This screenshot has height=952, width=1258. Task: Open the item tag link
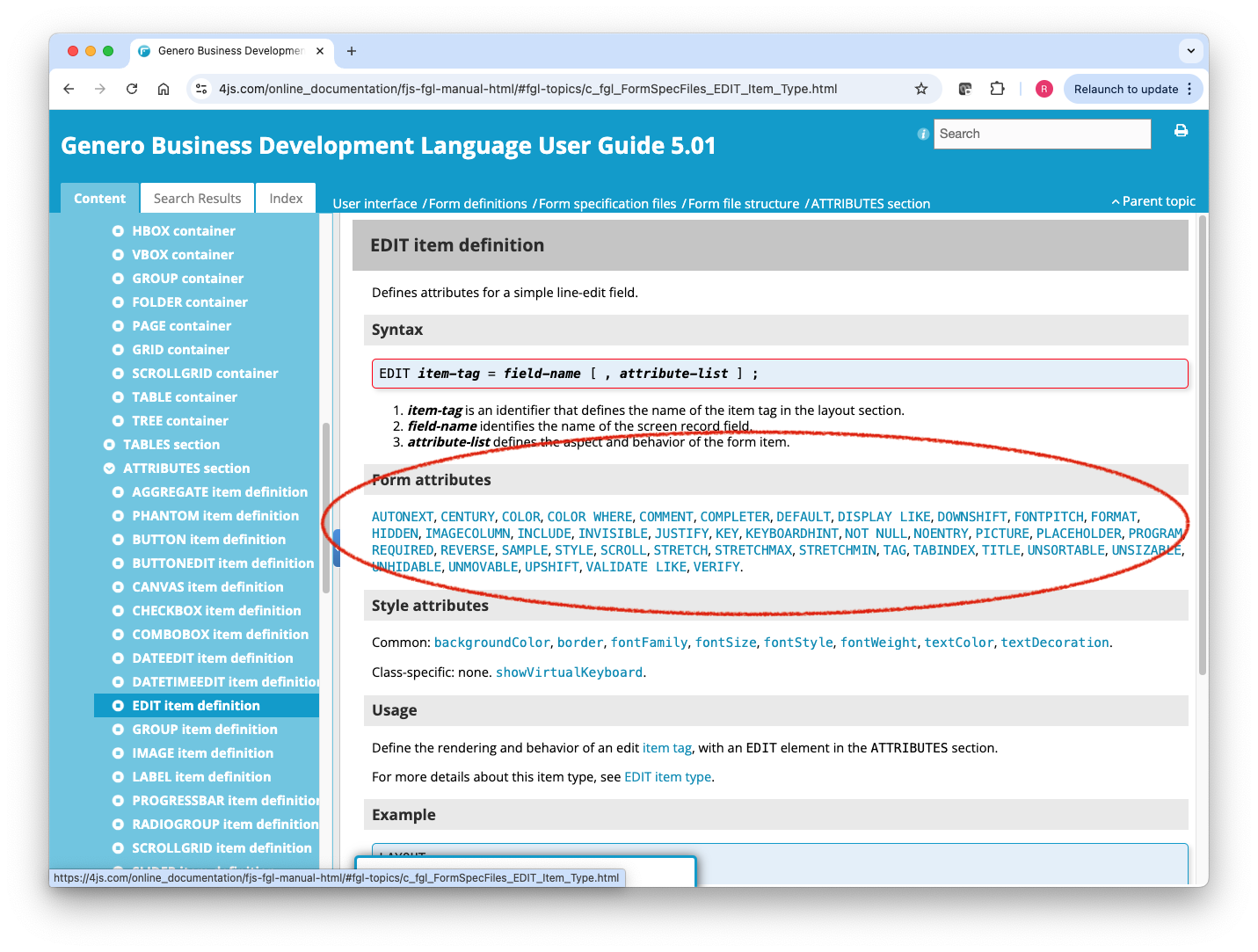pos(667,748)
